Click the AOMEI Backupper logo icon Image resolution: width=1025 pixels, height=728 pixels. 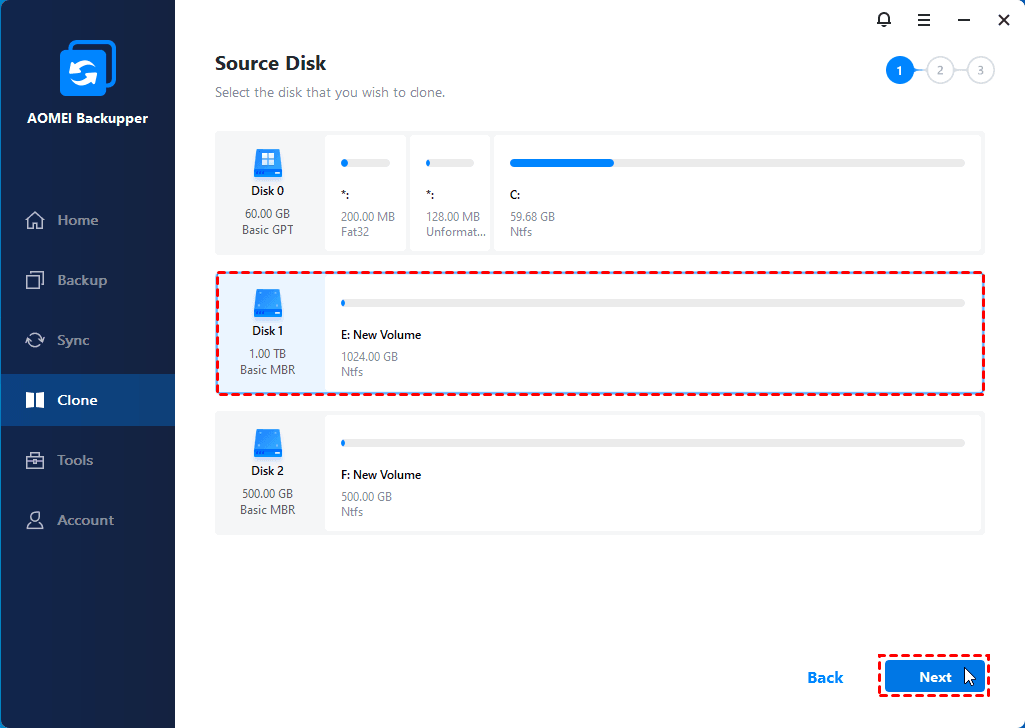click(87, 70)
